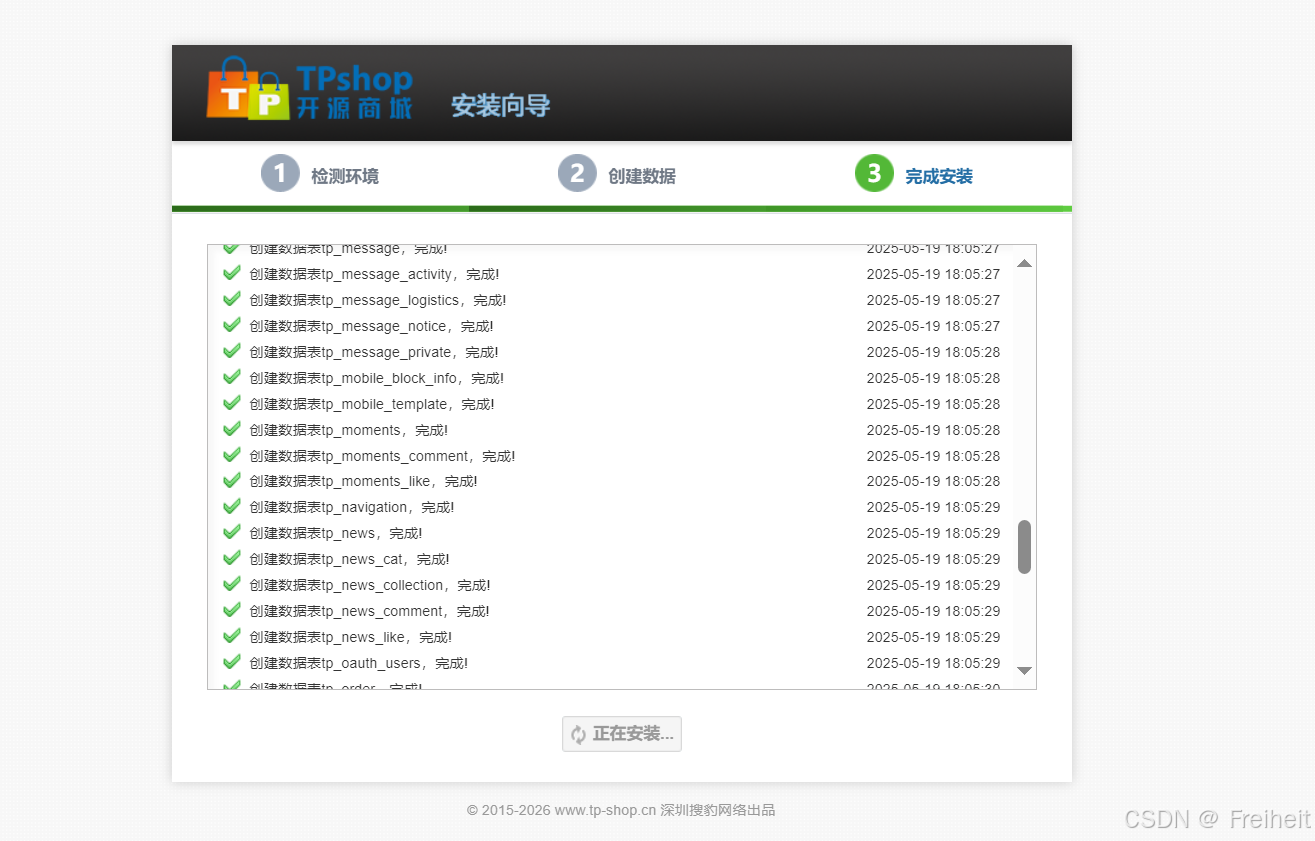Screen dimensions: 1315x841
Task: Click the timestamp on tp_message_private row
Action: tap(933, 352)
